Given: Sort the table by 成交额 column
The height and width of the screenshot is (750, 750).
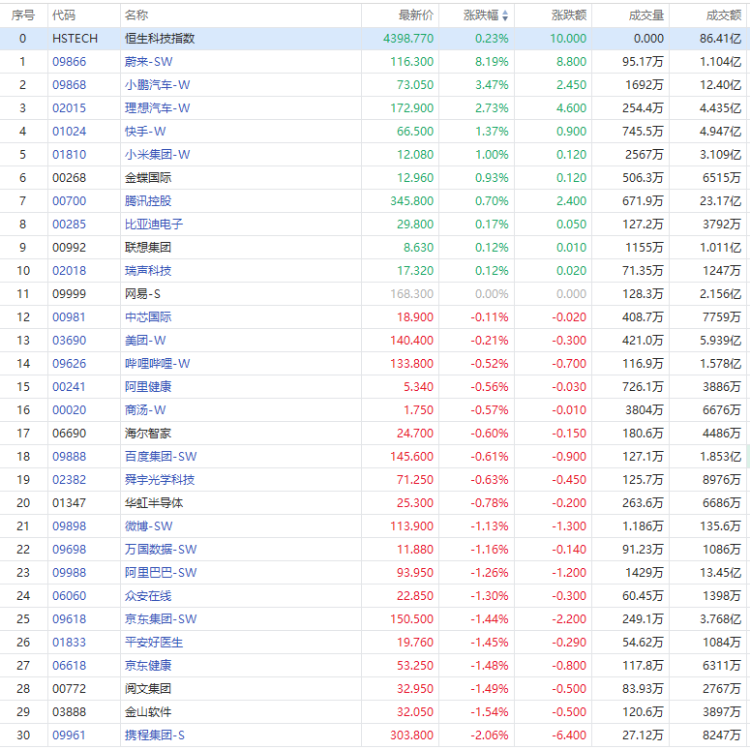Looking at the screenshot, I should (x=723, y=15).
